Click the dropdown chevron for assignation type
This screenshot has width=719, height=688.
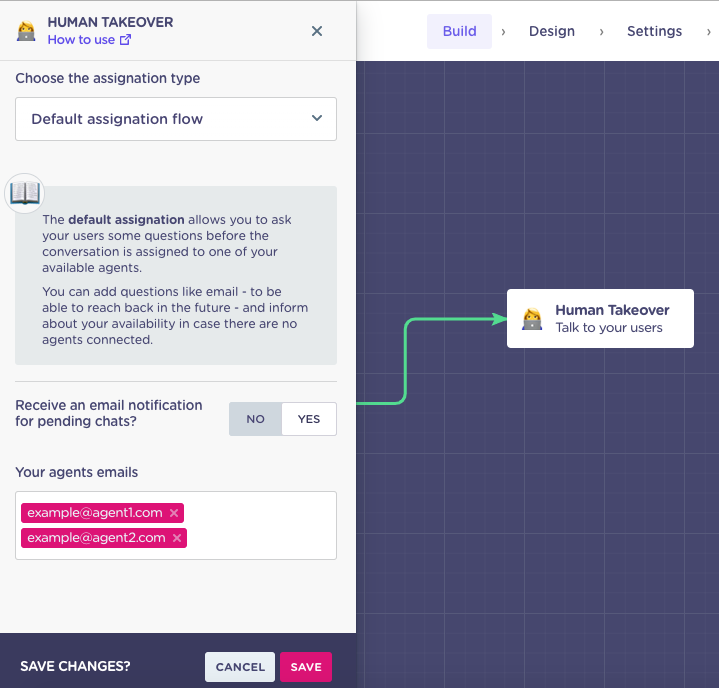coord(317,118)
